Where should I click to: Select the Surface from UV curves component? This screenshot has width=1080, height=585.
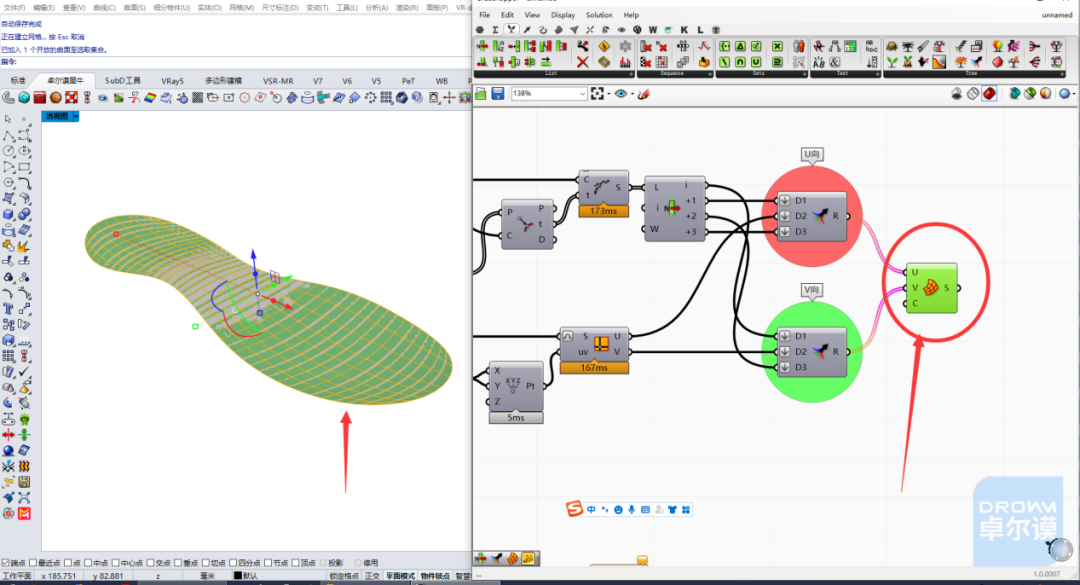tap(931, 288)
